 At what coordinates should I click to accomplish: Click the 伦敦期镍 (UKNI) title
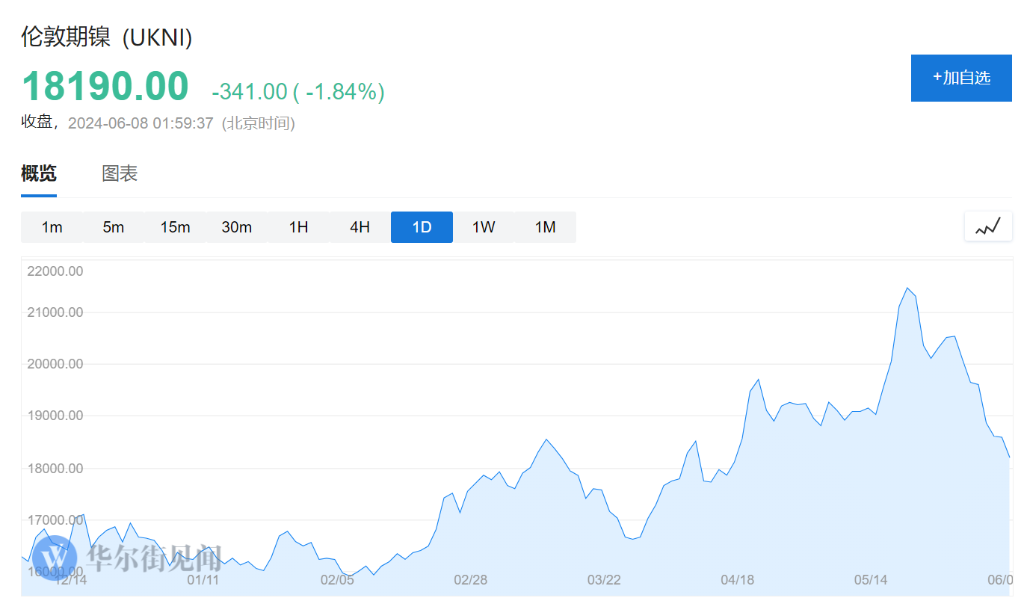(x=107, y=37)
